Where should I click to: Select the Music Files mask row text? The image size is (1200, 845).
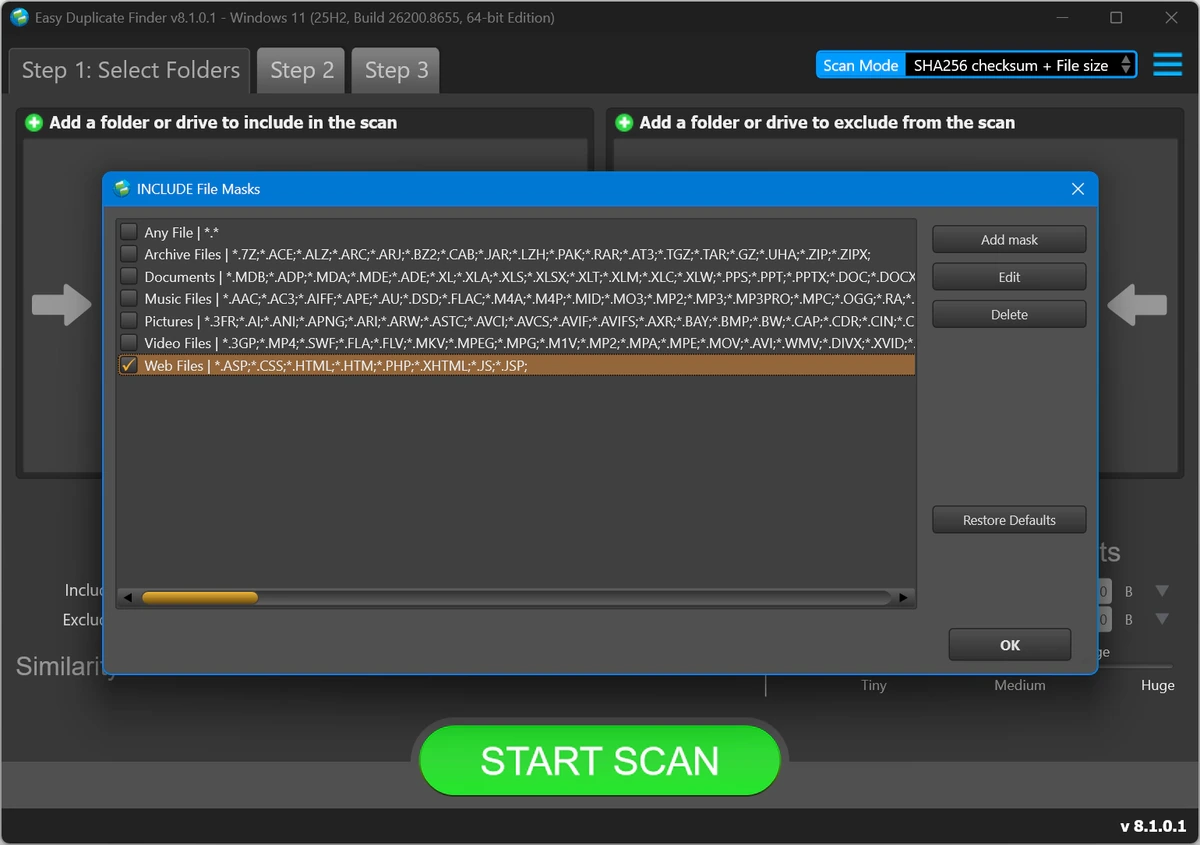point(529,298)
